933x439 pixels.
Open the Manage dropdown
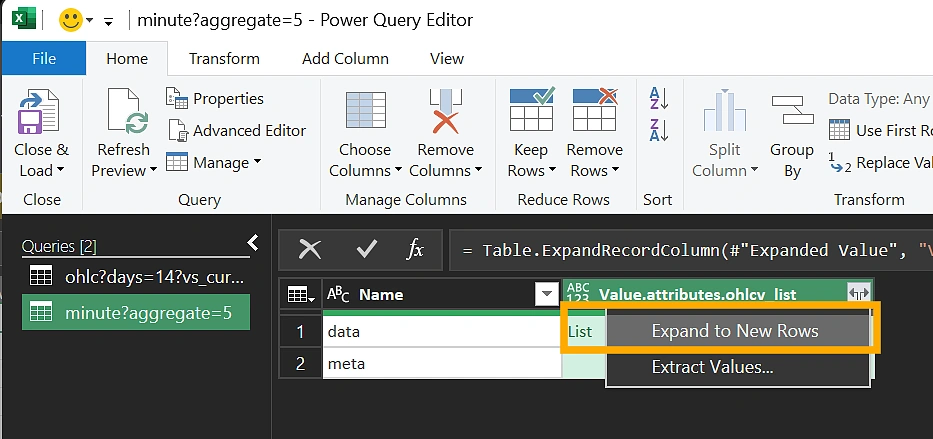coord(214,162)
